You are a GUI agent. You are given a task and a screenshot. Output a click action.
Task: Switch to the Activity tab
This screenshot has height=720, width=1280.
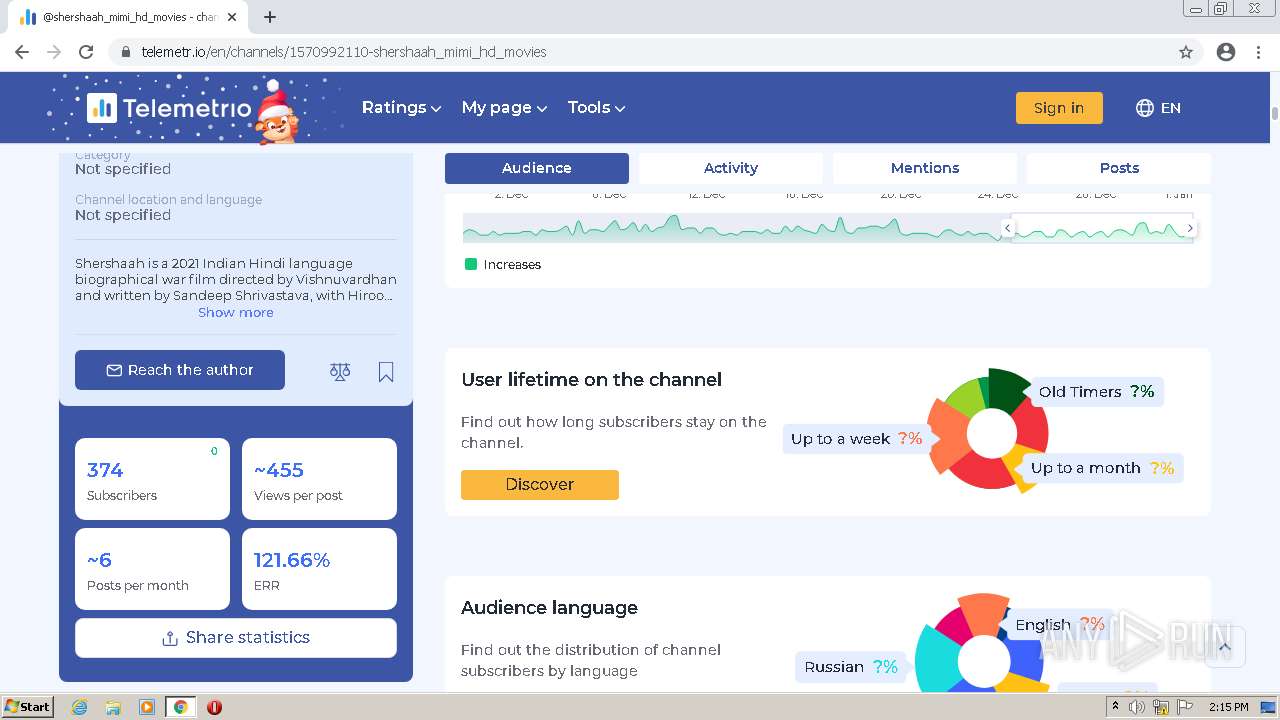click(731, 168)
